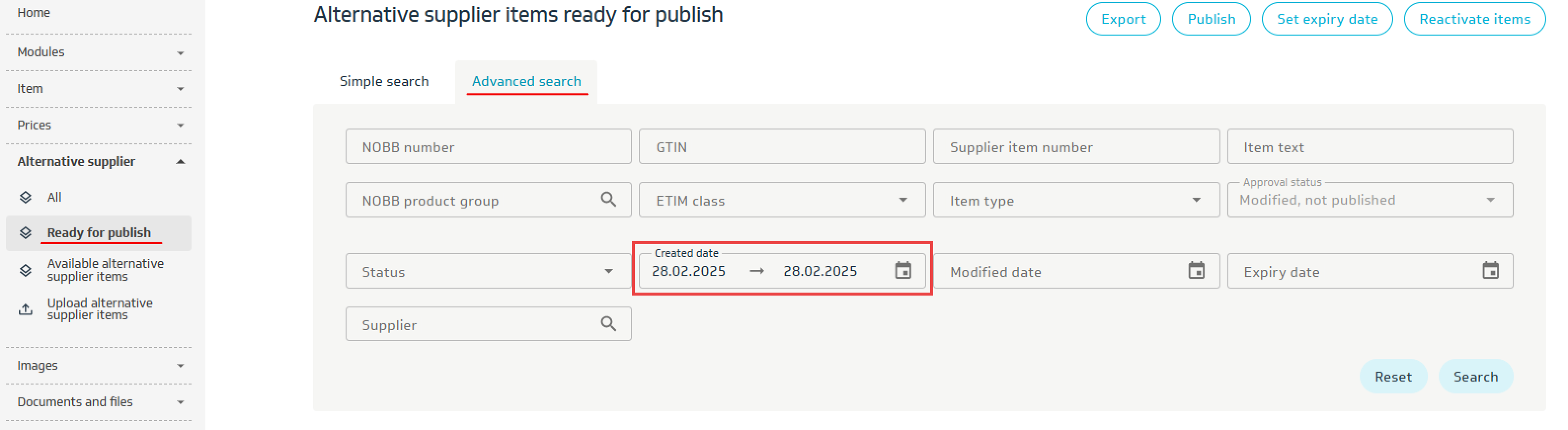1568x430 pixels.
Task: Collapse the Alternative supplier menu section
Action: click(x=180, y=162)
